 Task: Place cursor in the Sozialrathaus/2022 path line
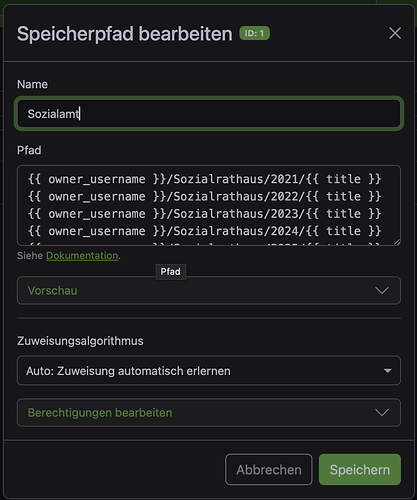coord(204,197)
